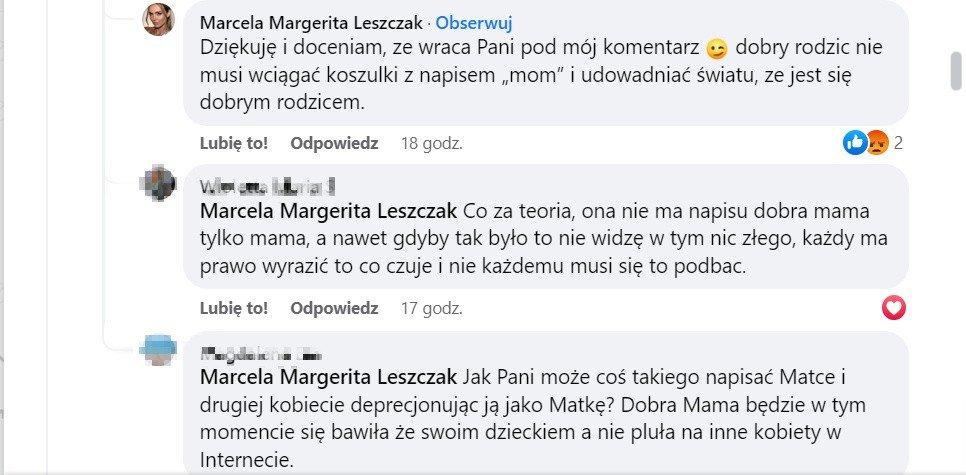Click the blurred avatar of the second commenter
The image size is (966, 475).
click(x=159, y=184)
